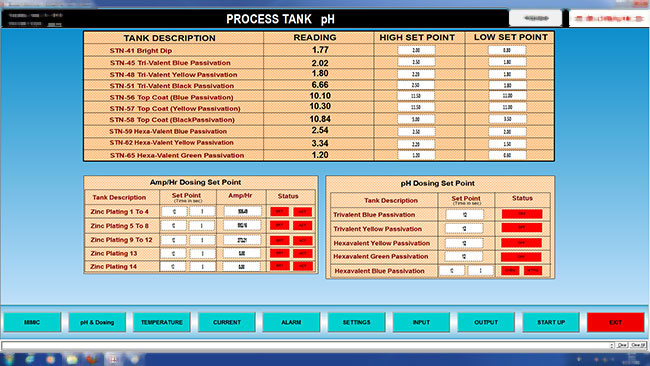Open the OUTPUT screen
The width and height of the screenshot is (650, 366).
(x=486, y=322)
